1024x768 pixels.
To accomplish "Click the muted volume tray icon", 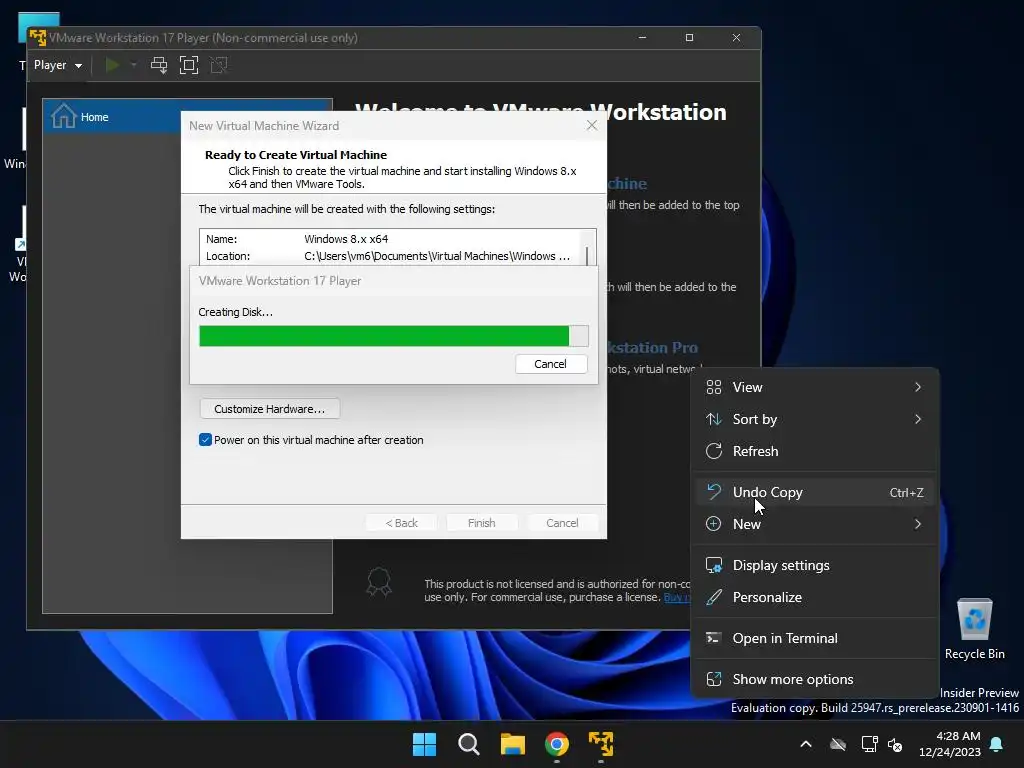I will (x=895, y=744).
